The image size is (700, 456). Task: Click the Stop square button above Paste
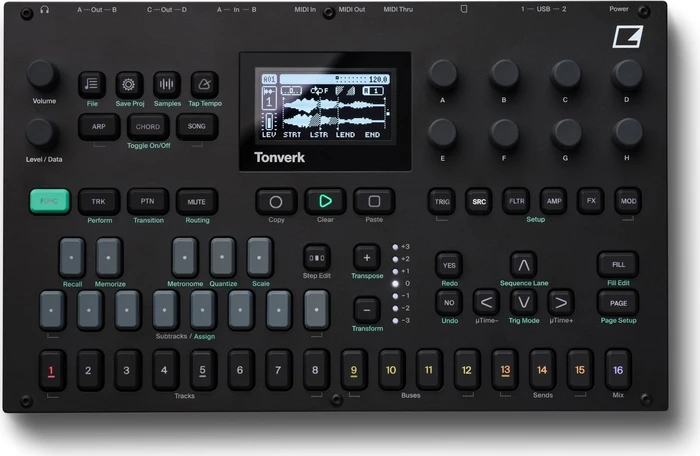coord(374,201)
